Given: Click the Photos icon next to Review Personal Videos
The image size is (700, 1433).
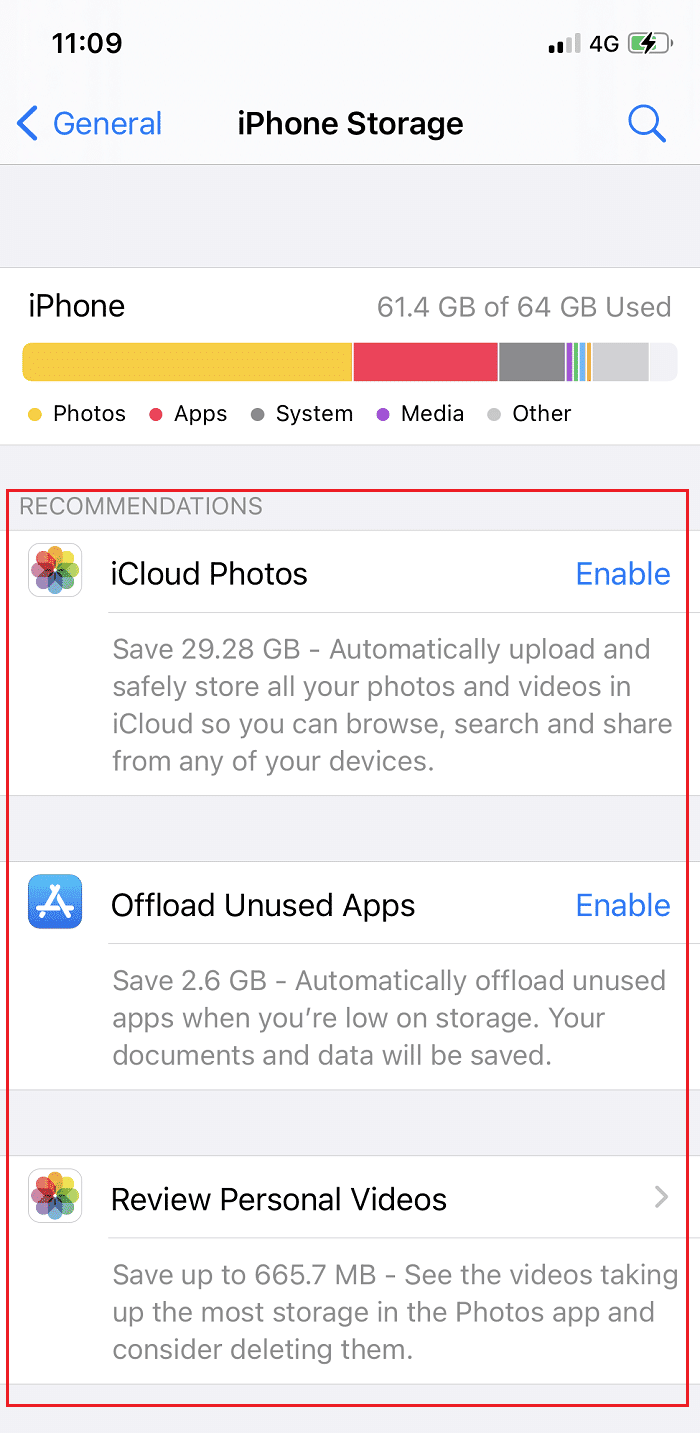Looking at the screenshot, I should 55,1196.
